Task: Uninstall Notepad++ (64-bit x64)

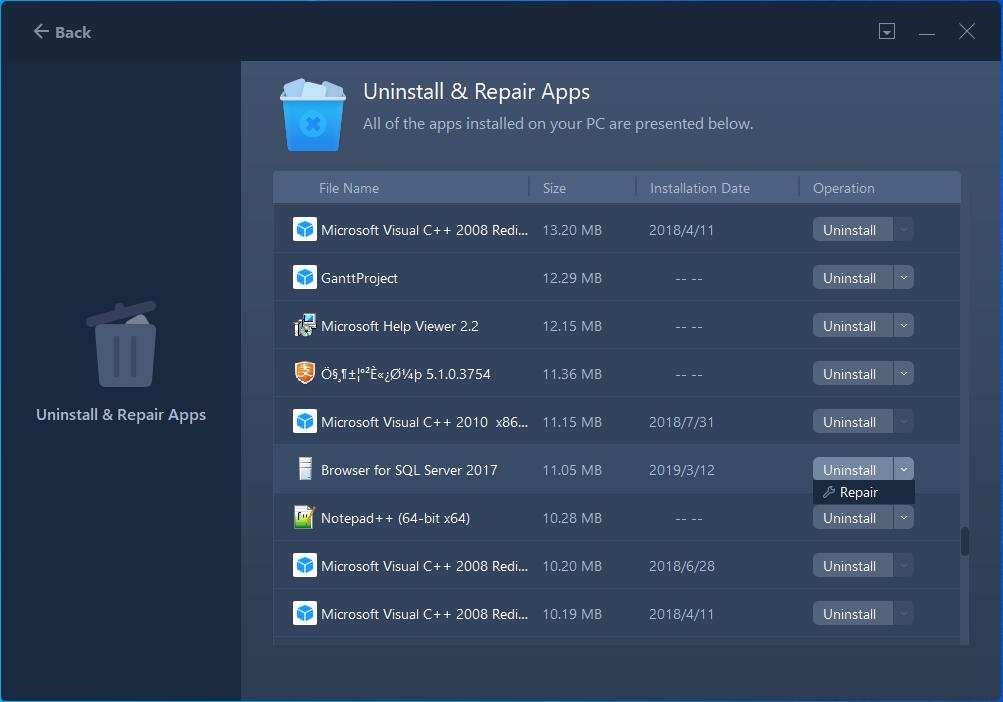Action: [852, 518]
